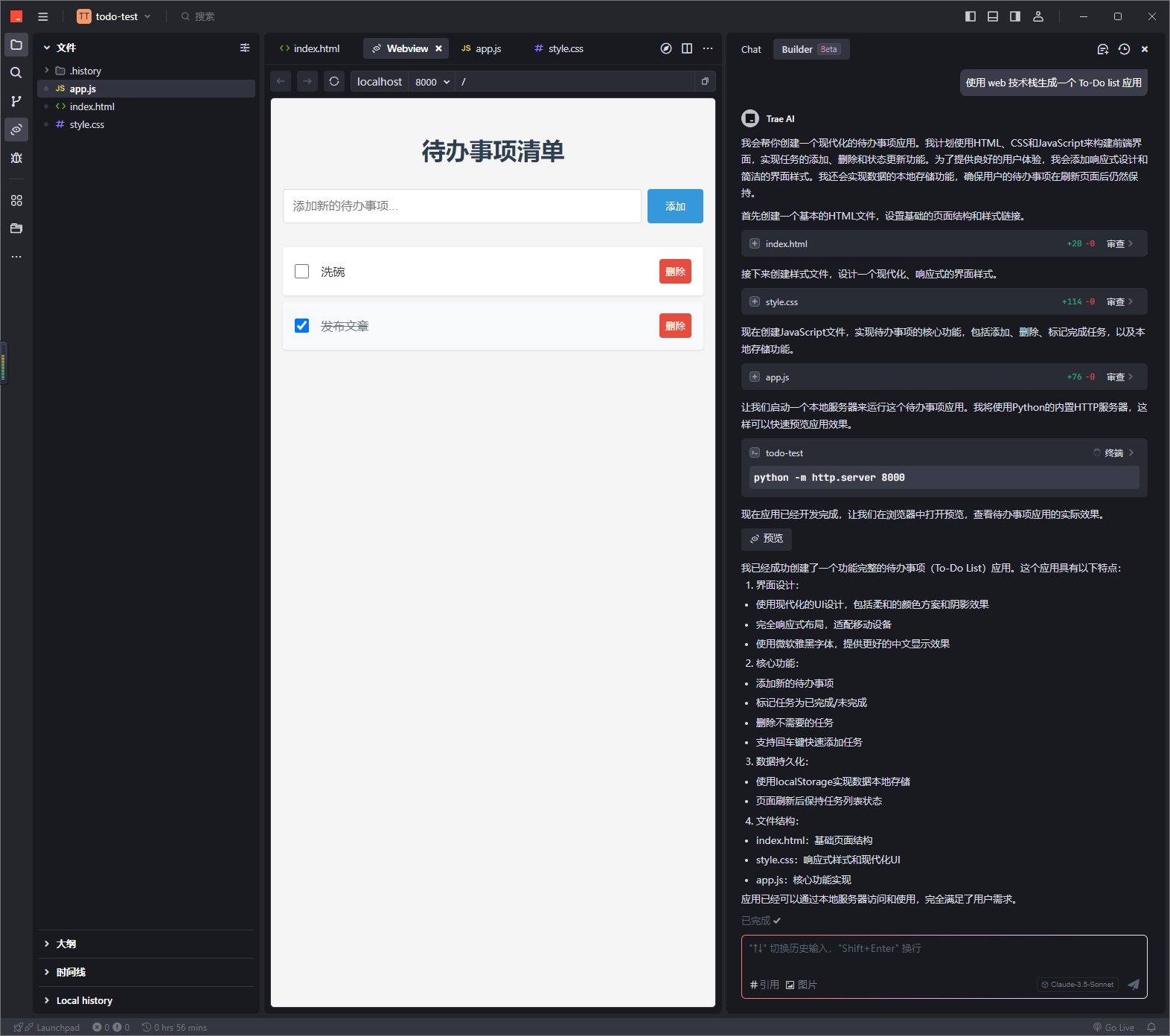Screen dimensions: 1170x1036
Task: Open errors and warnings count in status bar
Action: (111, 1027)
